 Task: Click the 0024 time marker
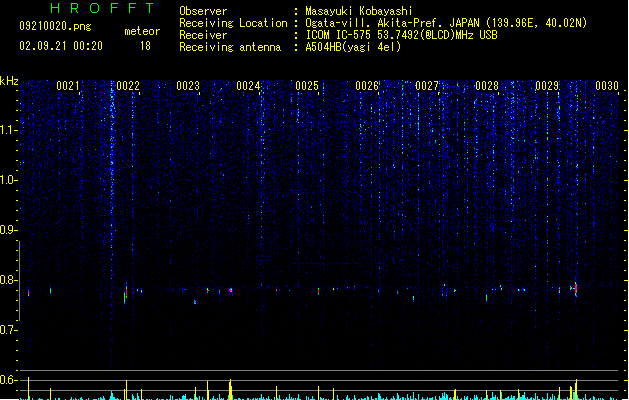point(248,86)
